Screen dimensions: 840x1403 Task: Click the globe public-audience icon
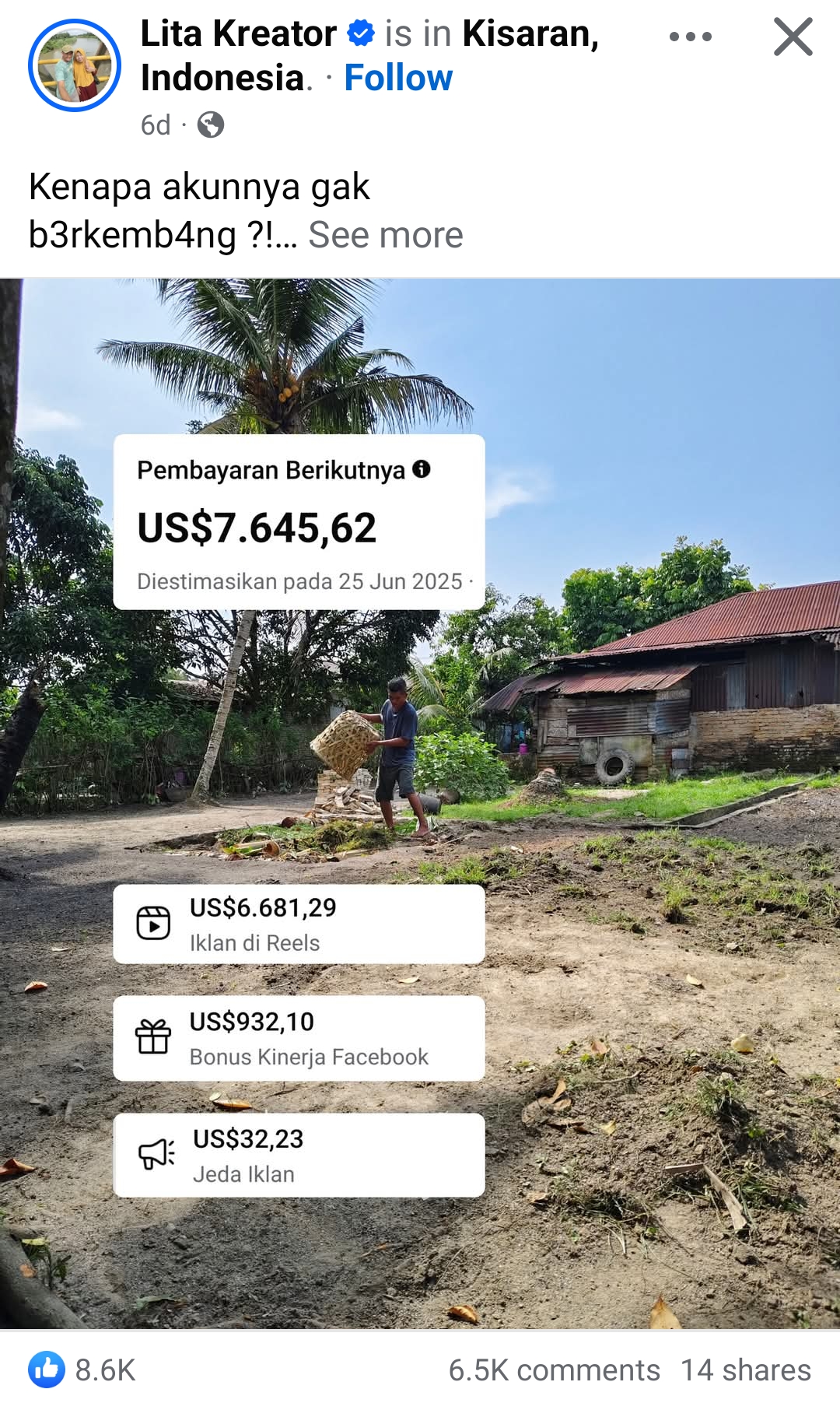(x=210, y=125)
